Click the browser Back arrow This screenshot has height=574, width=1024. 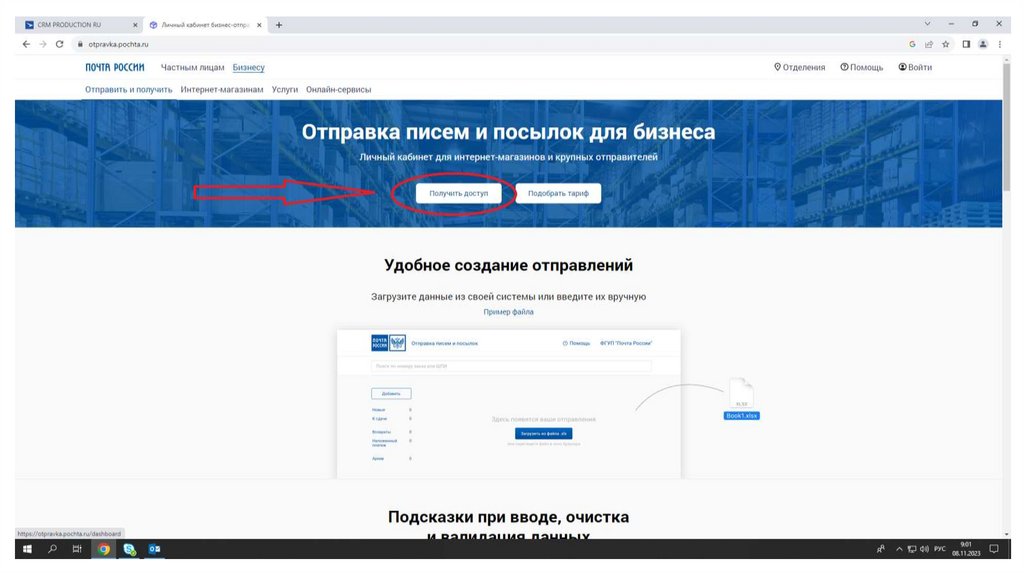point(26,44)
